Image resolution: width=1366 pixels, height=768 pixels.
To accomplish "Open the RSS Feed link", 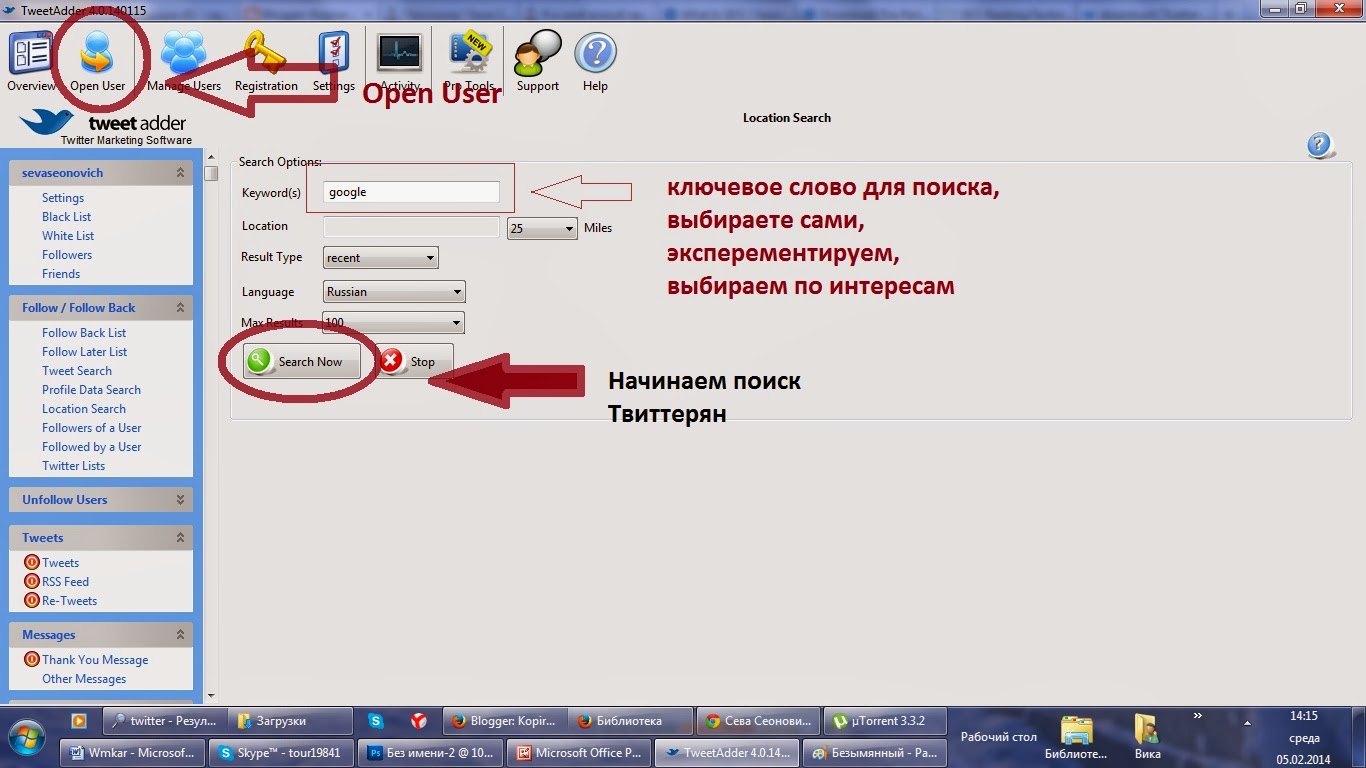I will coord(65,582).
